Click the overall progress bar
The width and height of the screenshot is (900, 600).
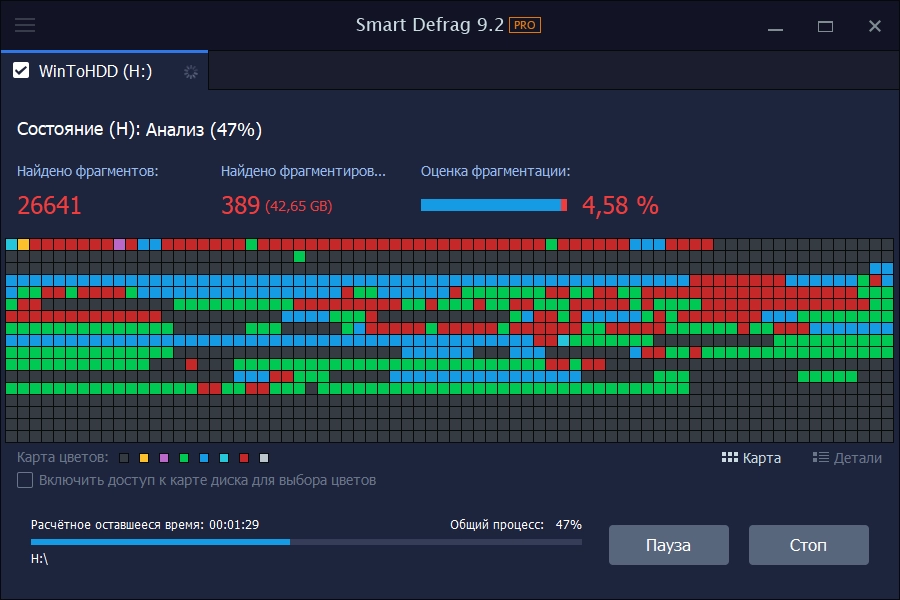point(306,541)
